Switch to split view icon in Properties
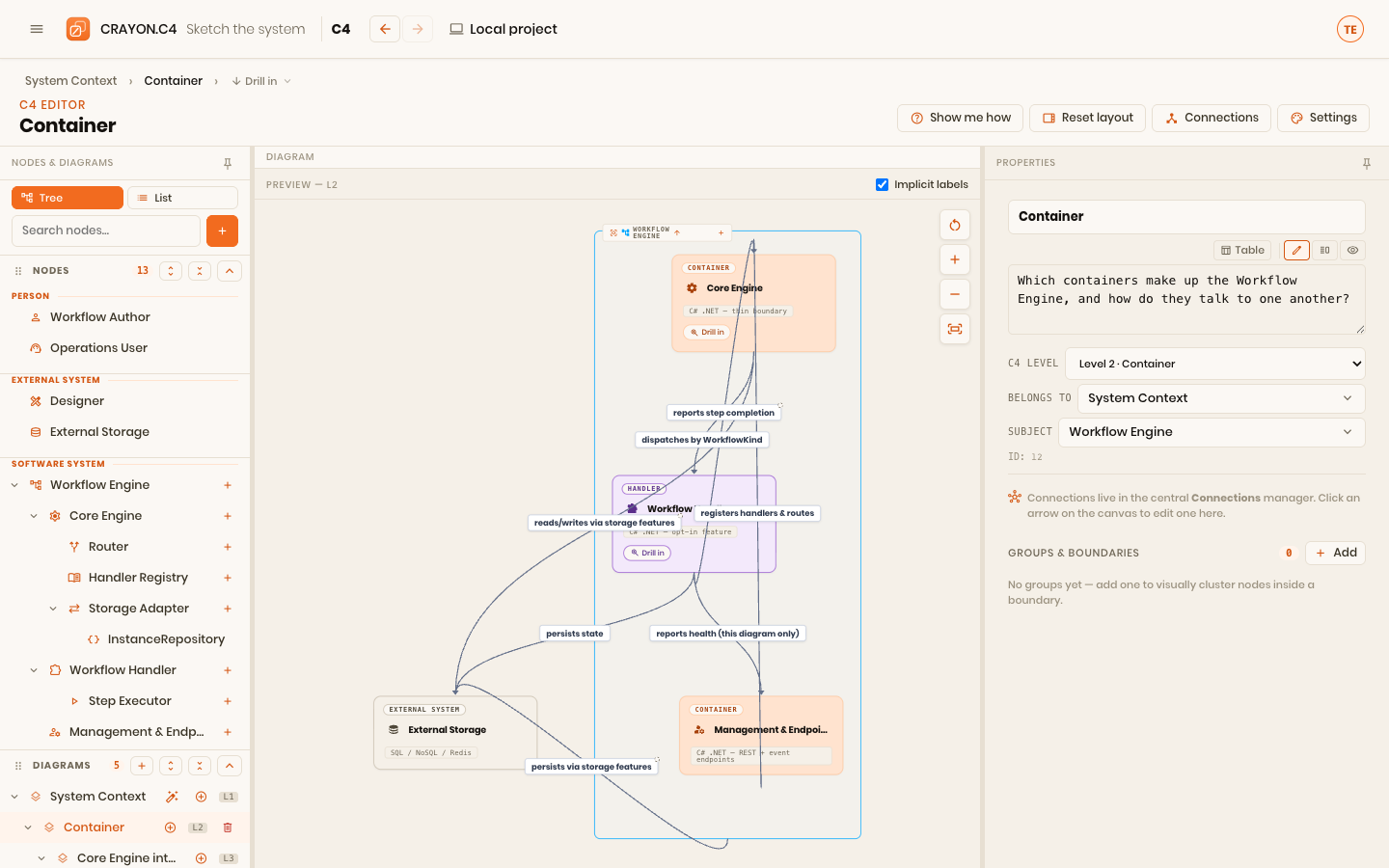The height and width of the screenshot is (868, 1389). pyautogui.click(x=1324, y=250)
